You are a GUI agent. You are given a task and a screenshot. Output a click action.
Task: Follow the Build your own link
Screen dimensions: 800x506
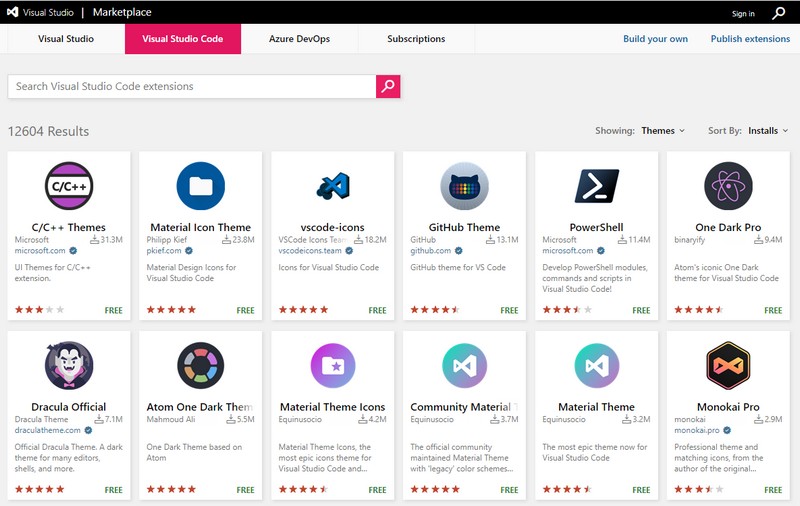click(655, 39)
